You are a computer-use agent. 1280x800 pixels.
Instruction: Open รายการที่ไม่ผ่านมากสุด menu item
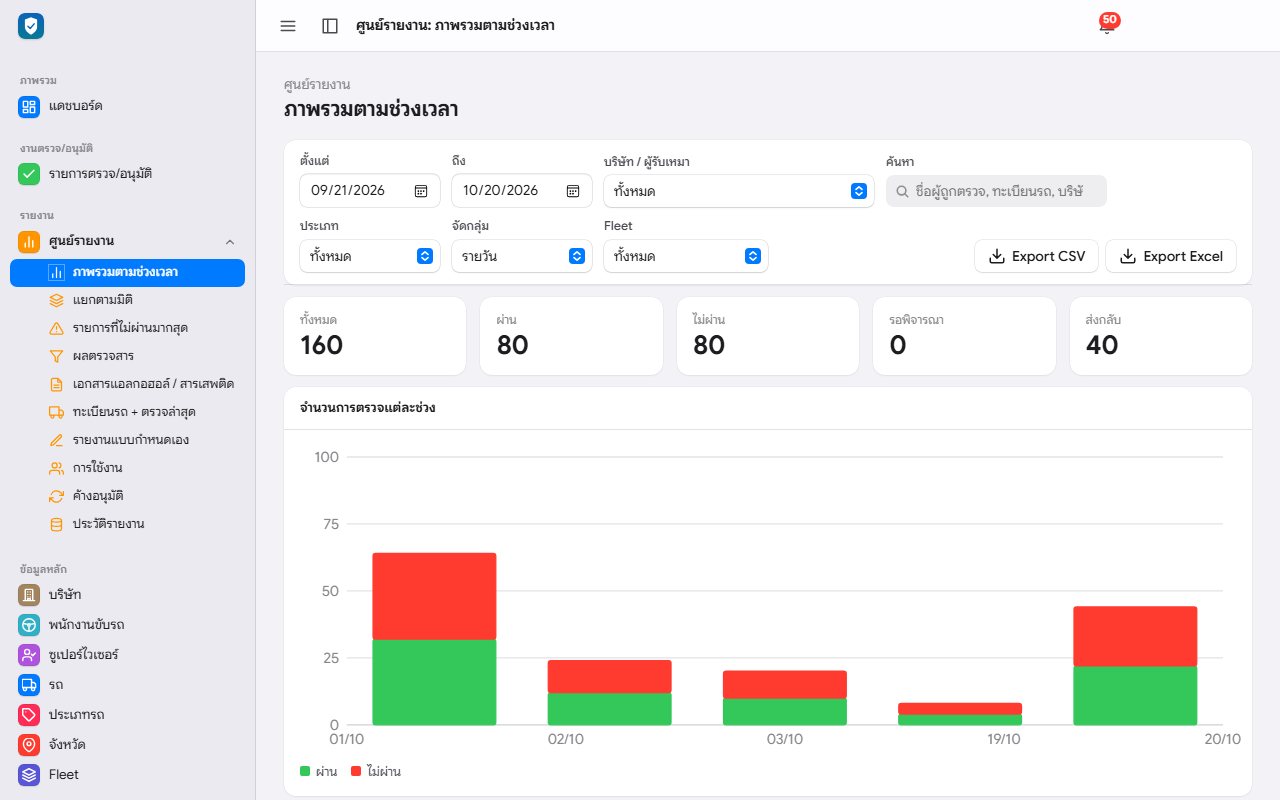127,328
